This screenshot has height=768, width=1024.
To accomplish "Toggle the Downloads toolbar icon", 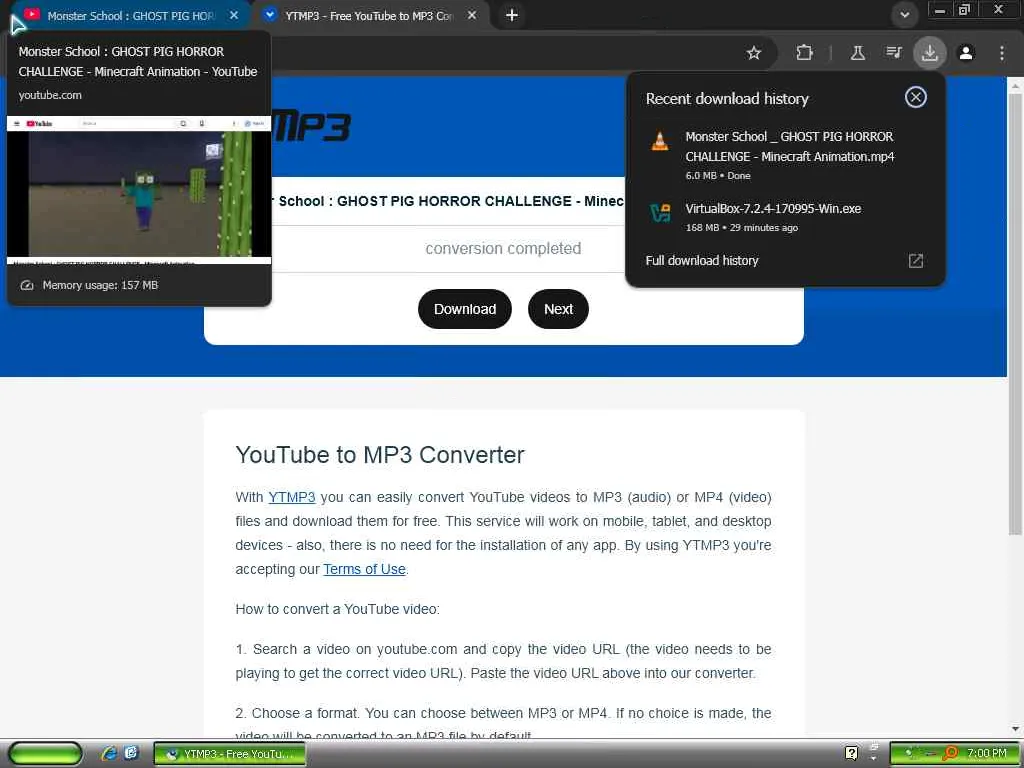I will pyautogui.click(x=929, y=53).
